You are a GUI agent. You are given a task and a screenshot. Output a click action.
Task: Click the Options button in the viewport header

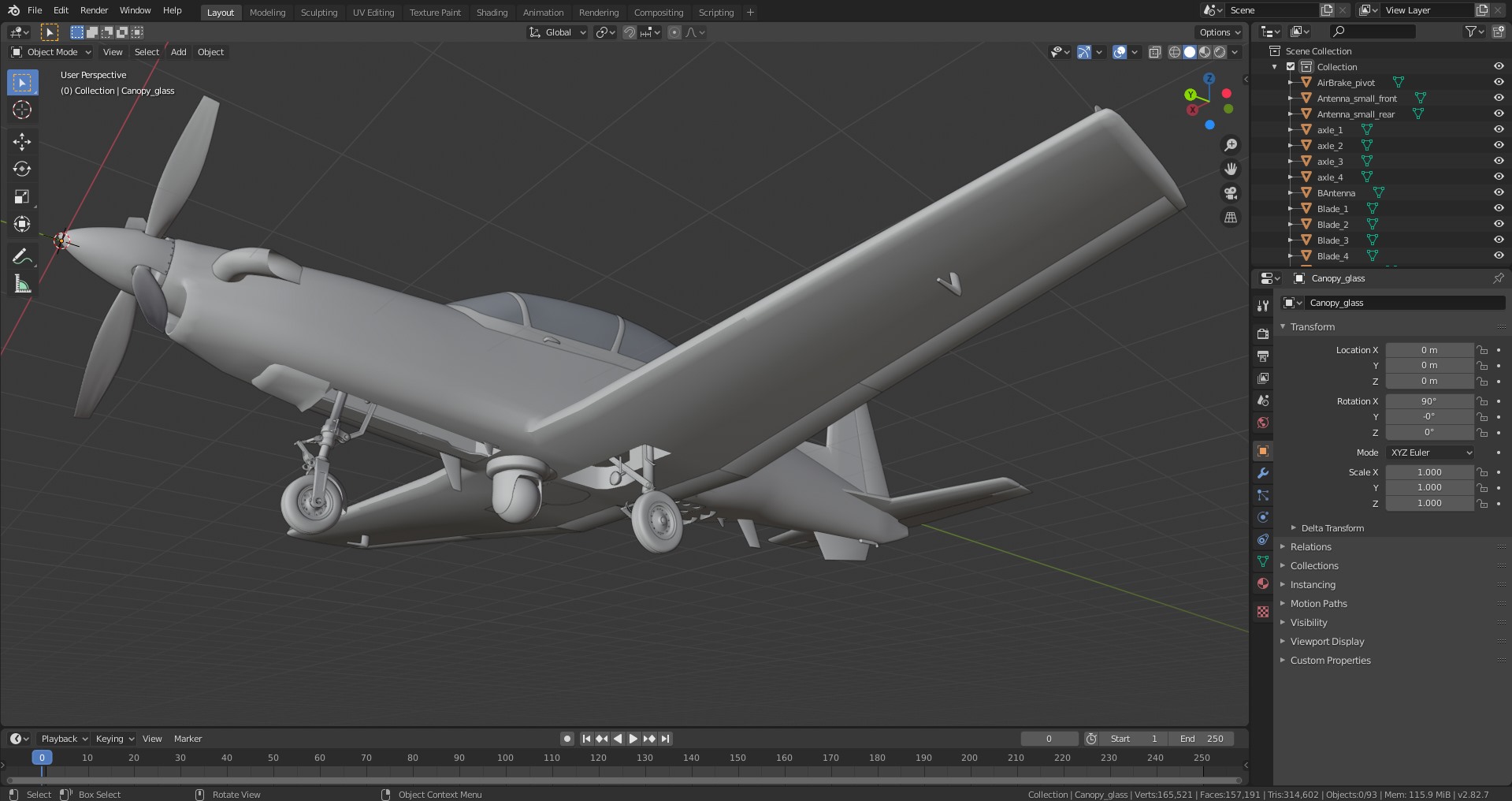[1217, 32]
